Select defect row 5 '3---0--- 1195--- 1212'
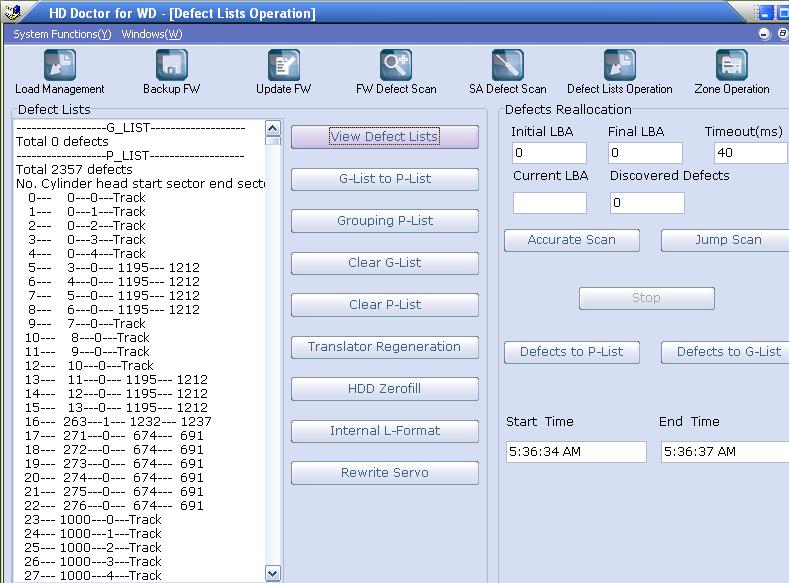The height and width of the screenshot is (583, 789). (114, 268)
